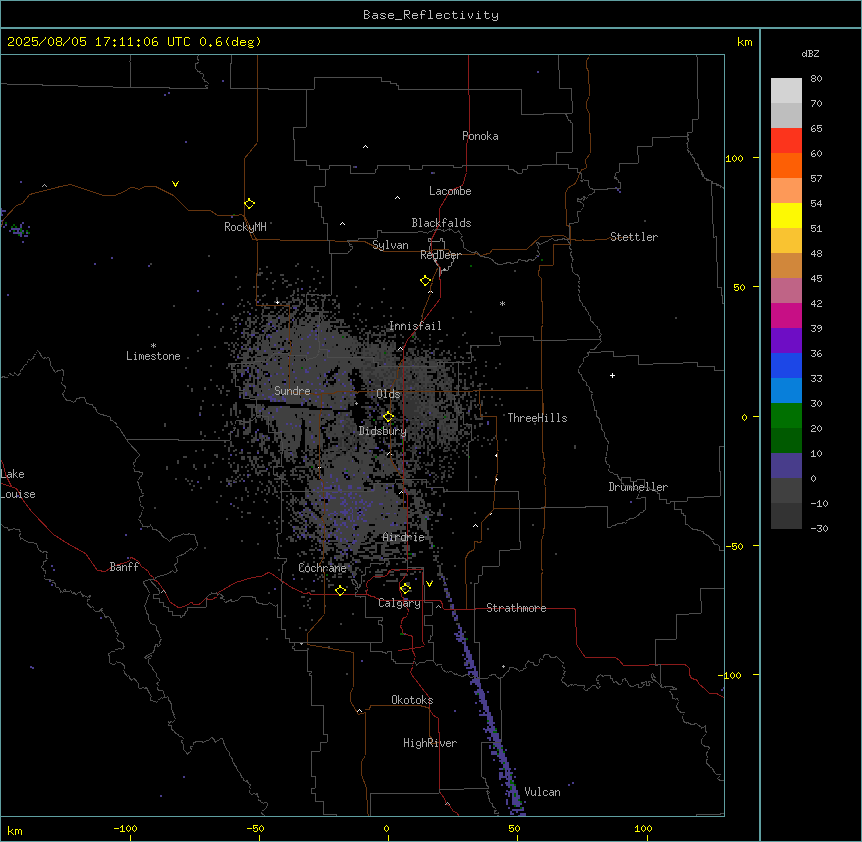Click the Strathmore city label
Image resolution: width=862 pixels, height=842 pixels.
(516, 608)
